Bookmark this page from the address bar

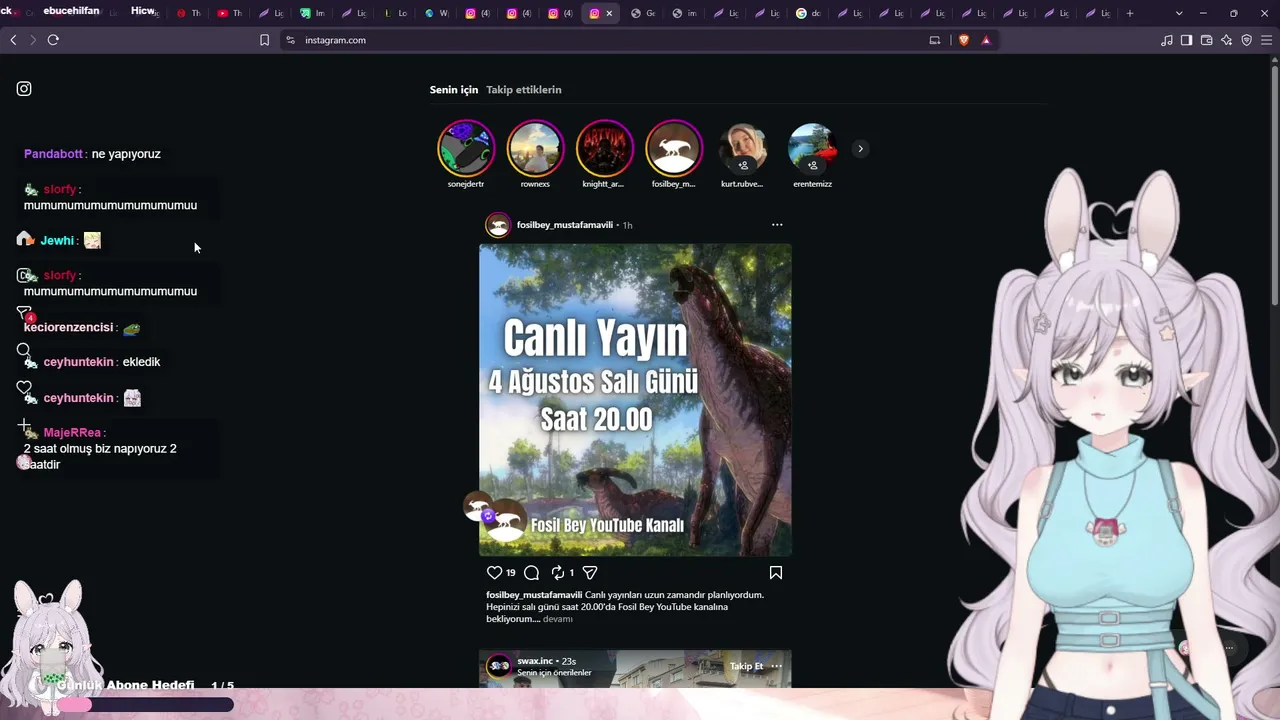(x=264, y=40)
